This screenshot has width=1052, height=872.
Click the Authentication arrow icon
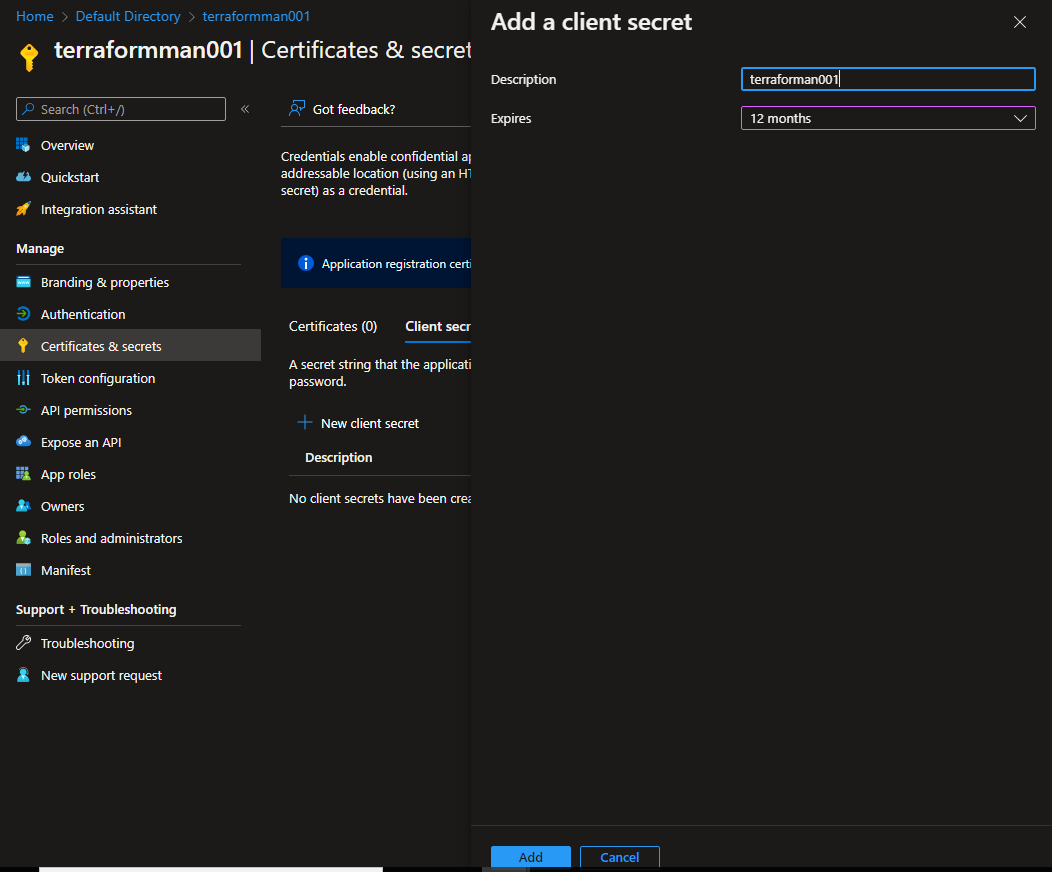point(23,314)
